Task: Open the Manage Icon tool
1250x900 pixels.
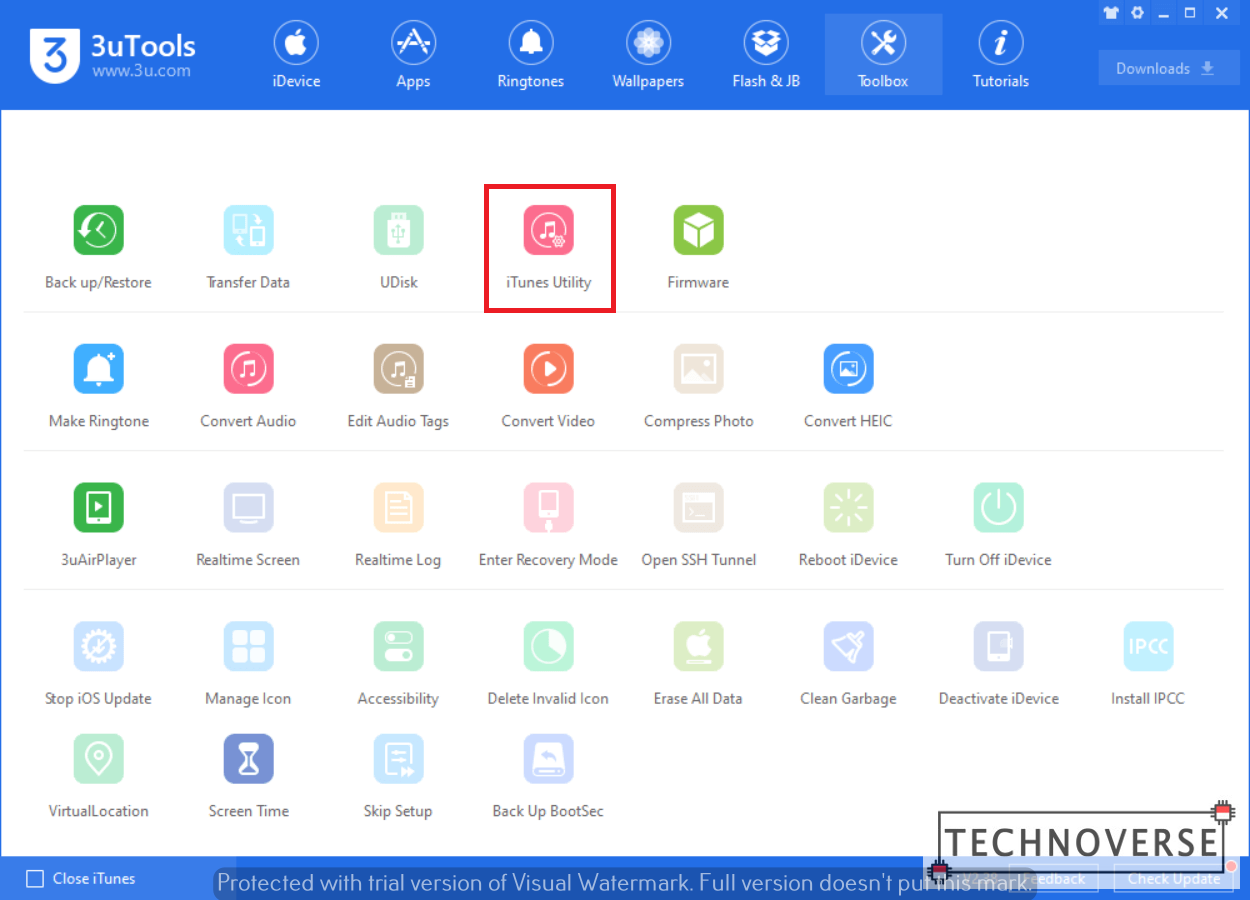Action: 248,664
